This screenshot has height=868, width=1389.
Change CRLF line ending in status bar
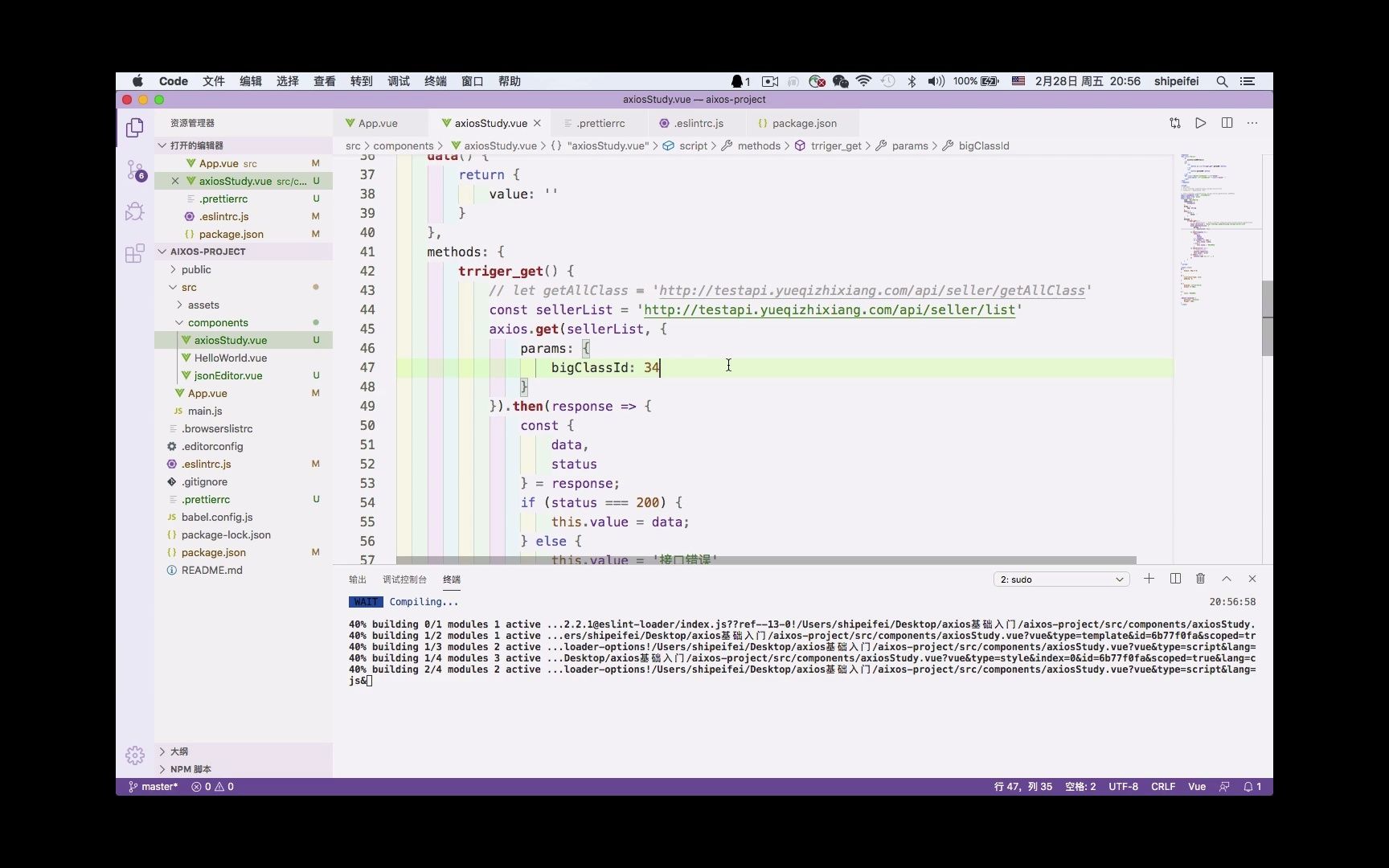1163,787
